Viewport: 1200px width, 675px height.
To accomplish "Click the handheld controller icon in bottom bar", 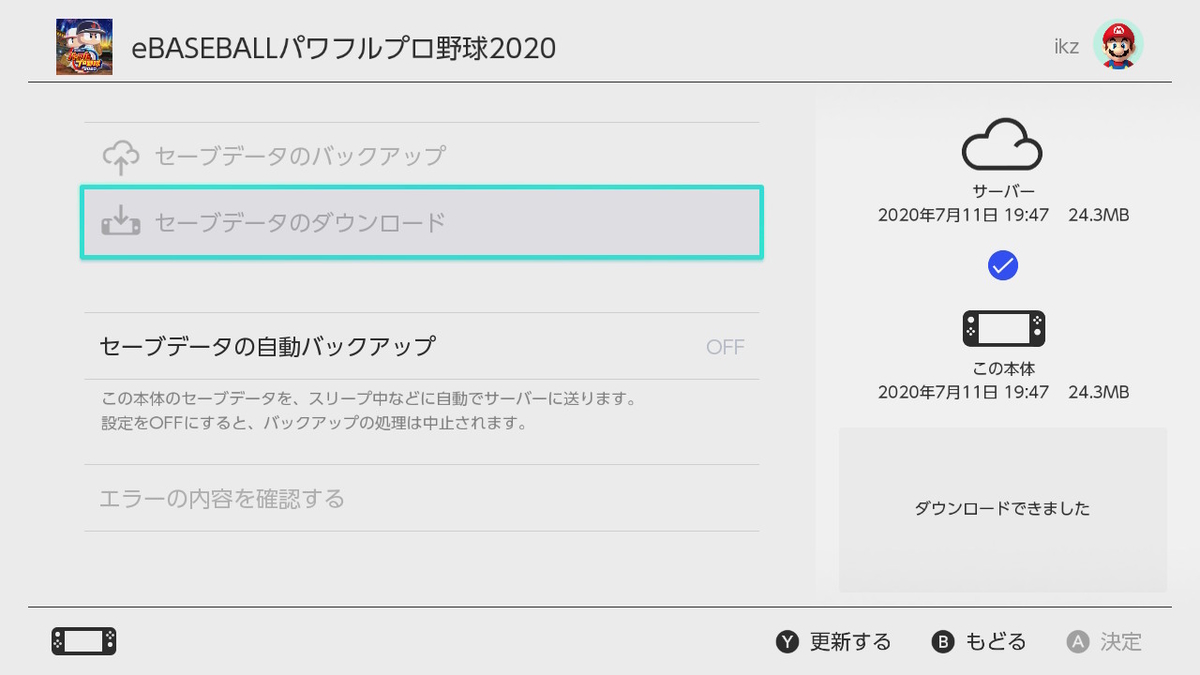I will pos(84,641).
